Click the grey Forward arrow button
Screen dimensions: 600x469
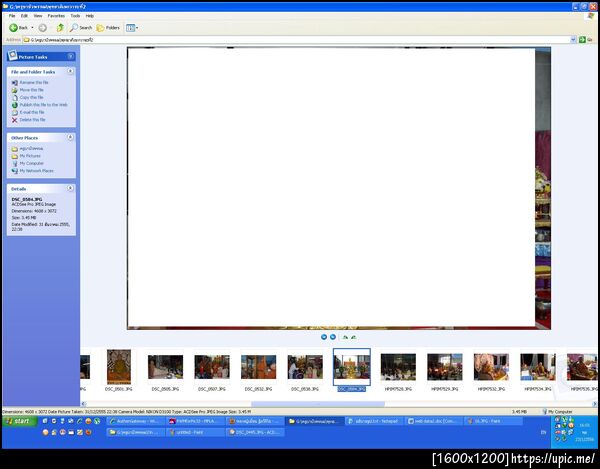pos(42,28)
